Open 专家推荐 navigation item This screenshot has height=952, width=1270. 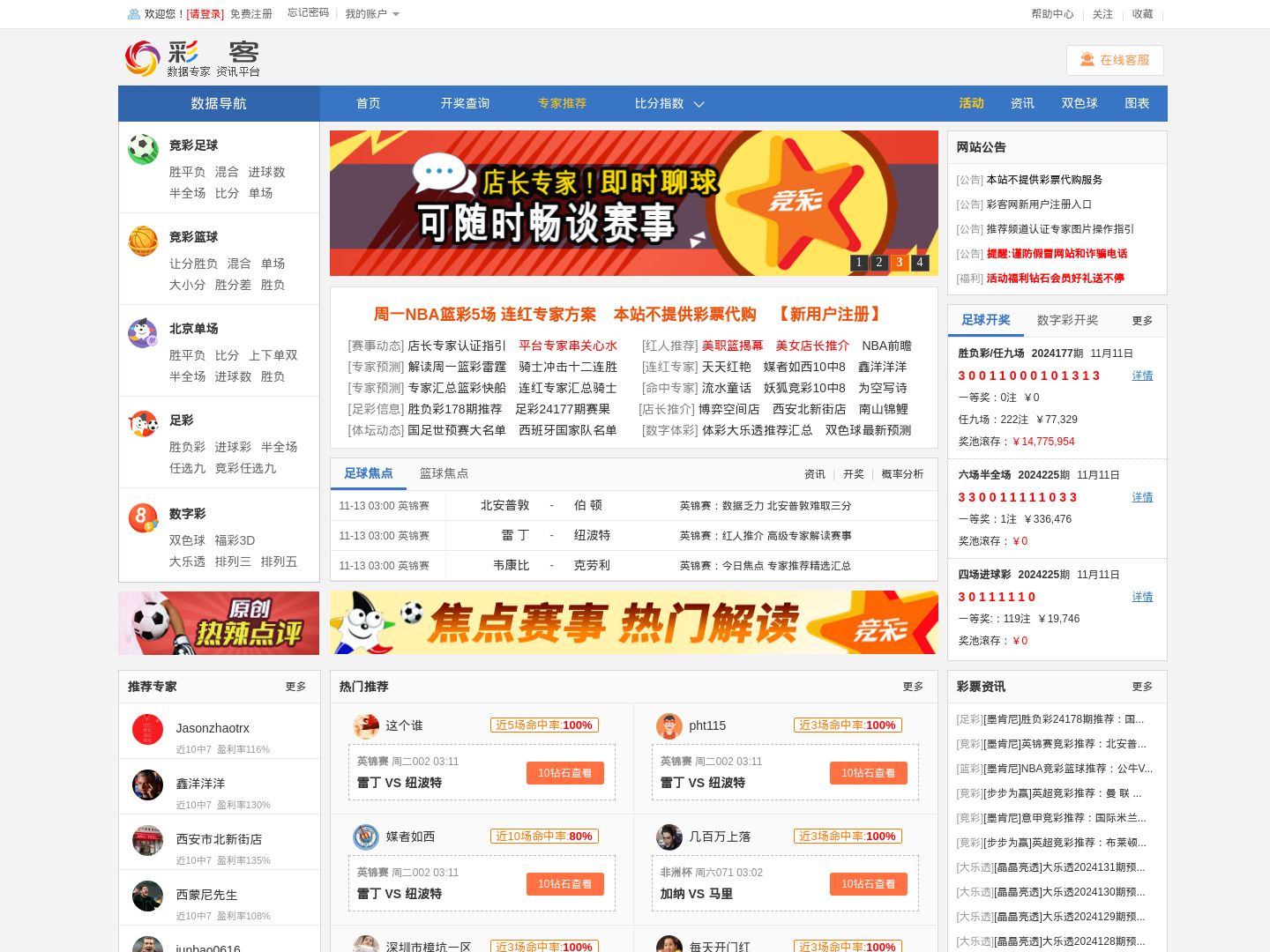click(x=562, y=103)
